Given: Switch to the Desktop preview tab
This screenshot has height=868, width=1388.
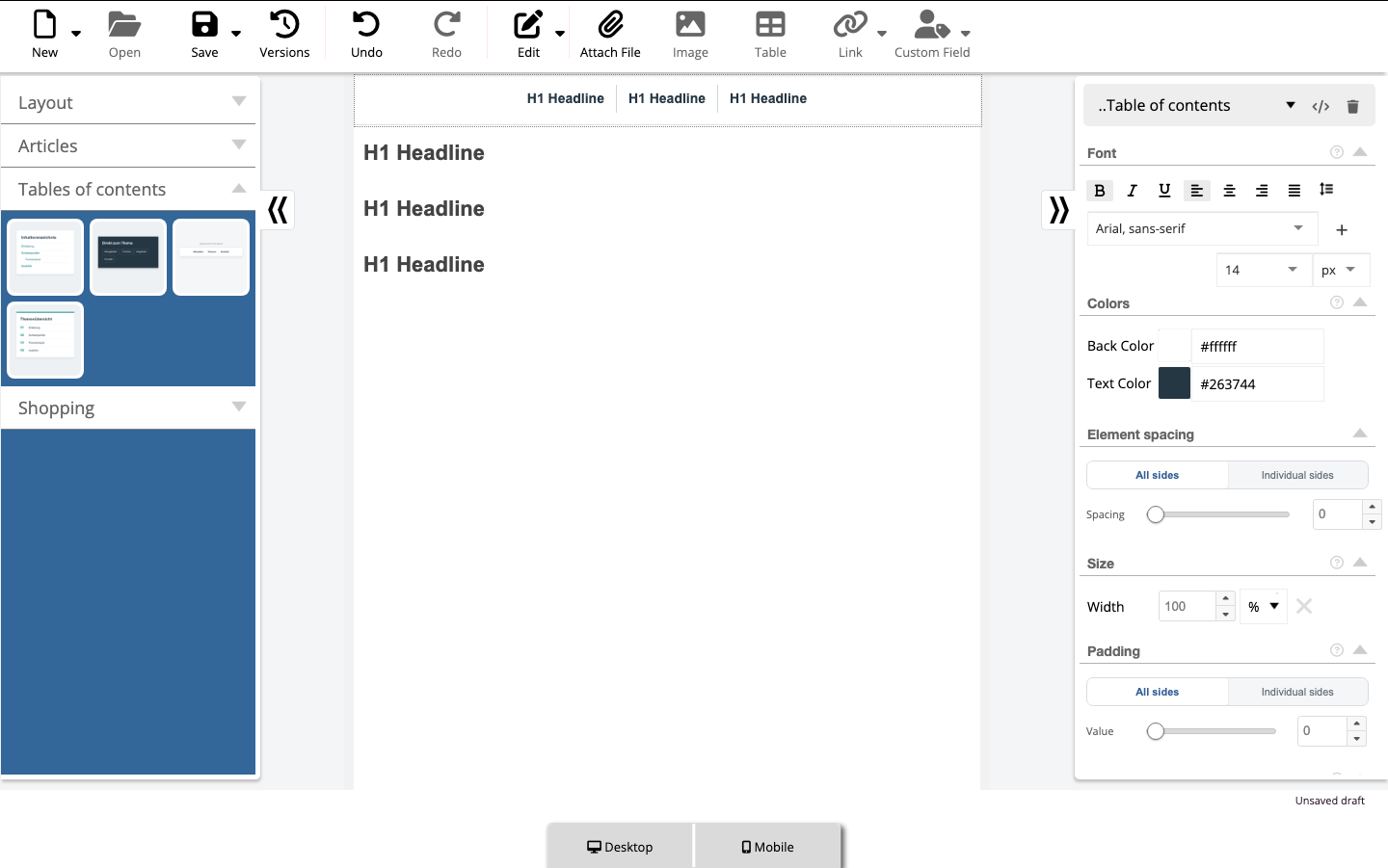Looking at the screenshot, I should (620, 847).
